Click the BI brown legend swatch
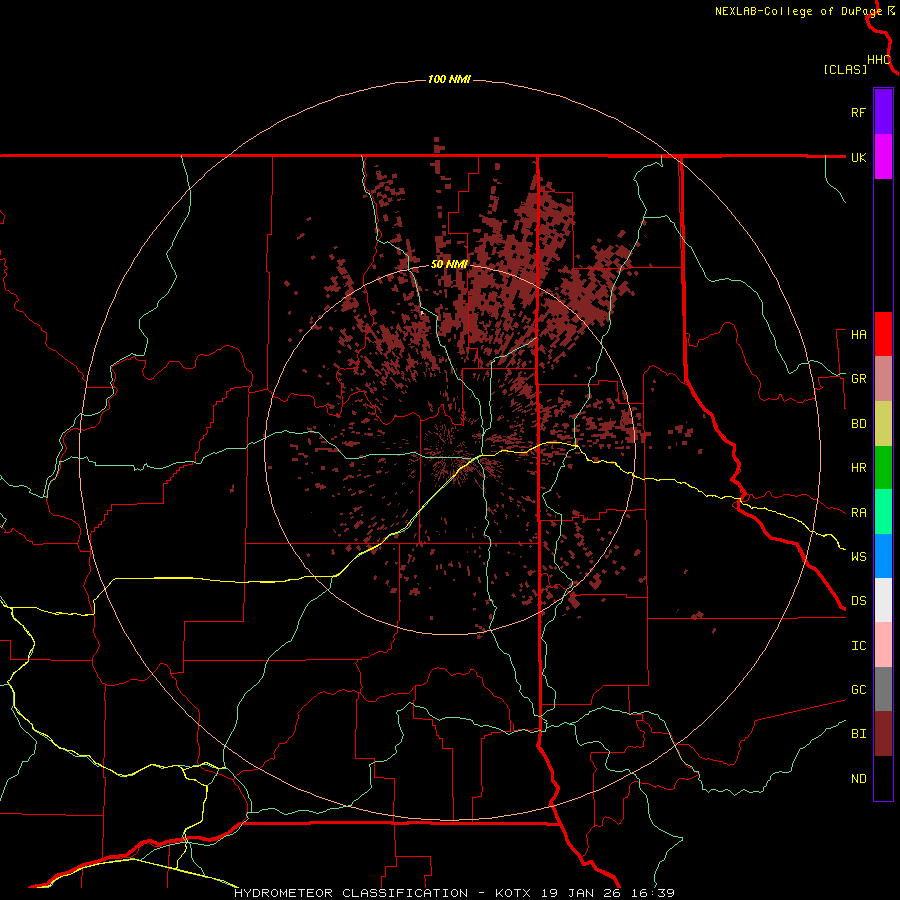 (x=883, y=734)
